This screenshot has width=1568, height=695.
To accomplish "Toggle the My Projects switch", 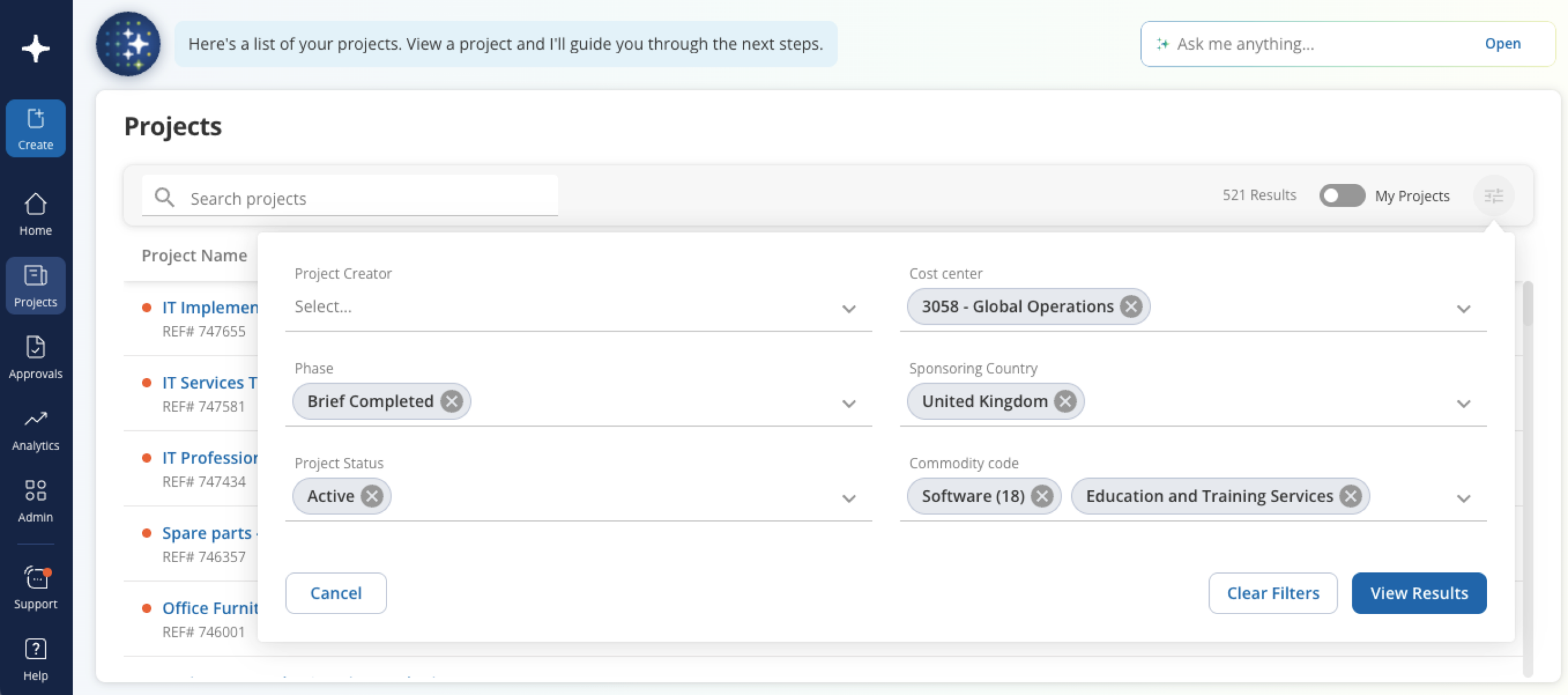I will (x=1341, y=196).
